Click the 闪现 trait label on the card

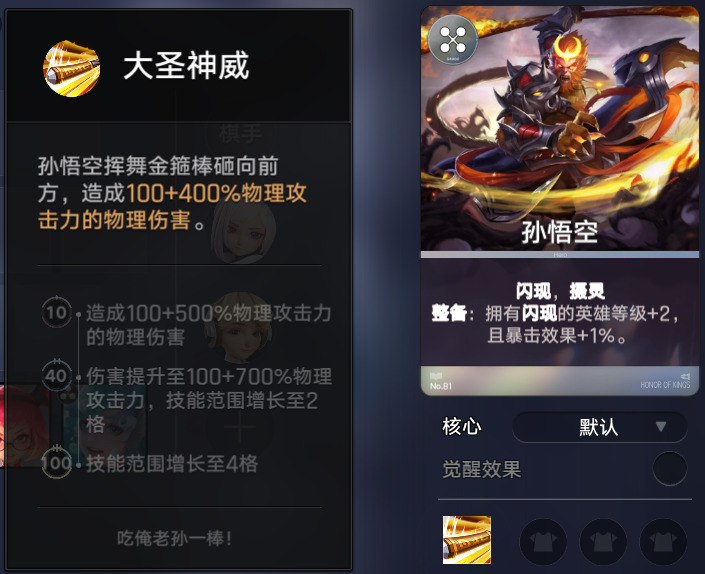533,291
